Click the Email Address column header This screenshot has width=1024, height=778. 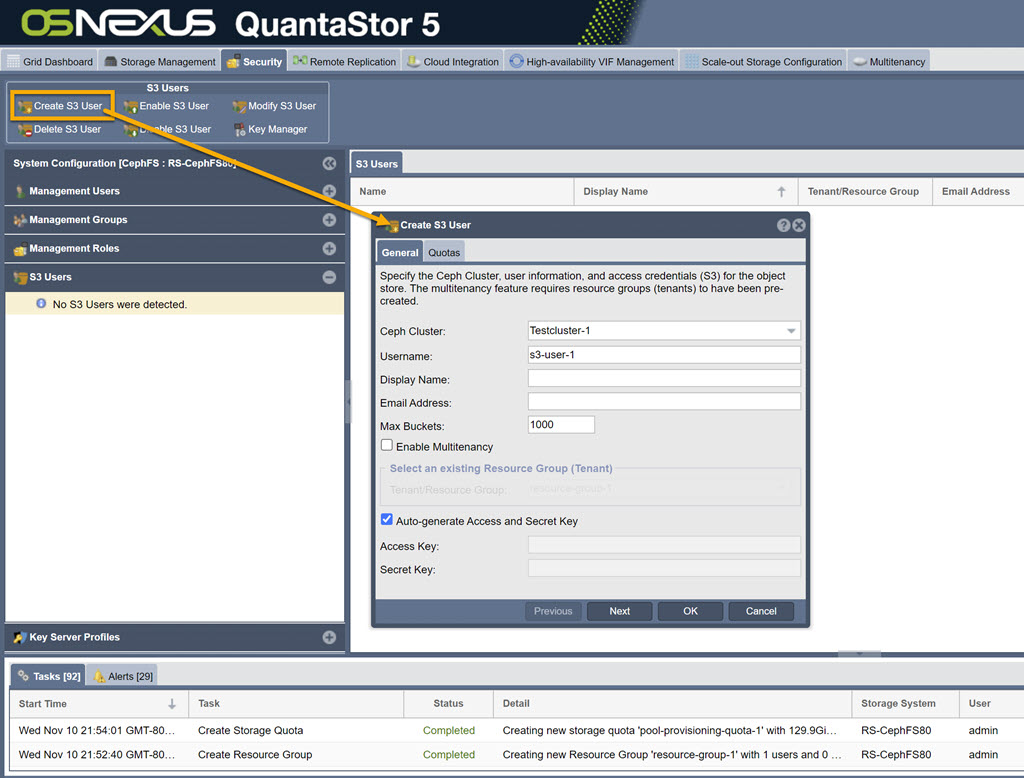978,191
